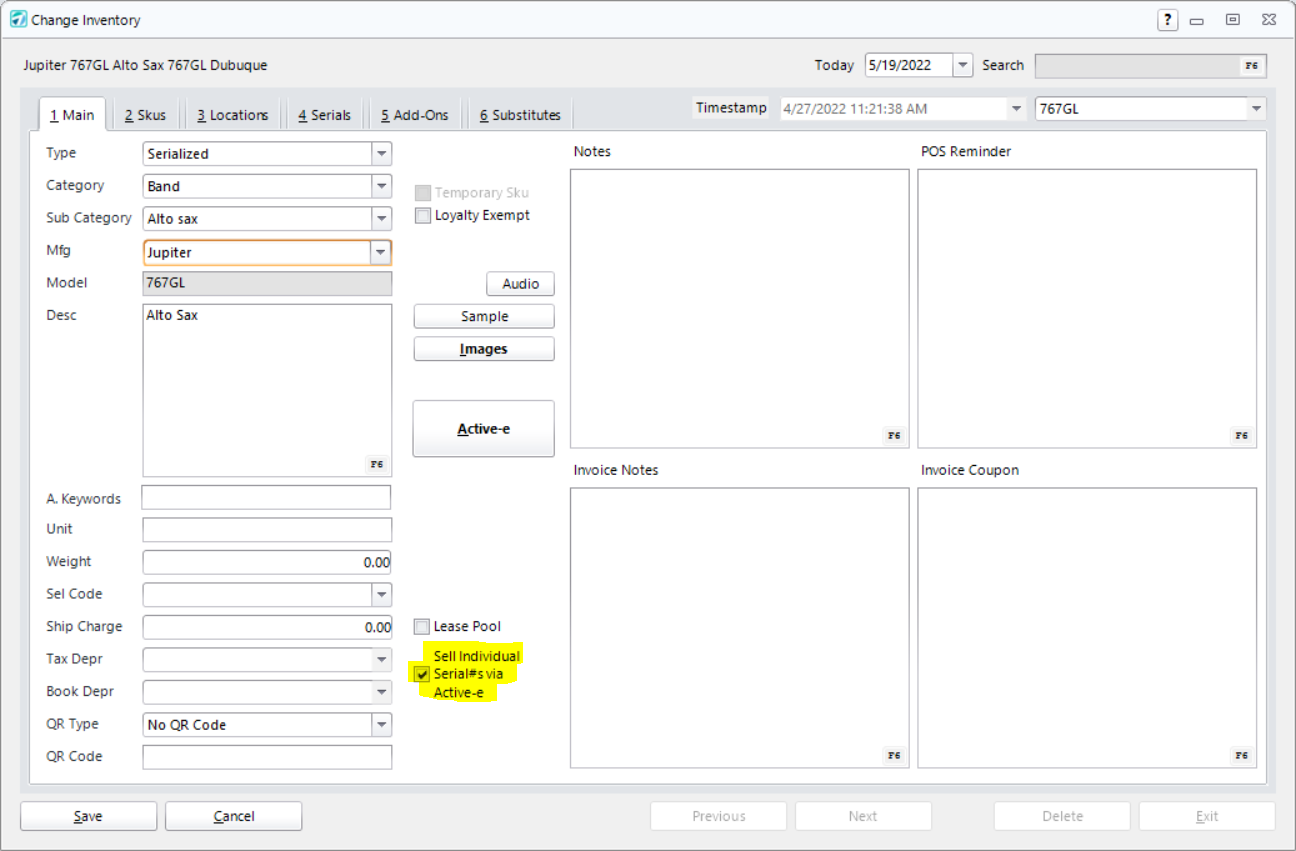Click the F6 icon in Invoice Coupon box
The width and height of the screenshot is (1296, 851).
tap(1241, 755)
